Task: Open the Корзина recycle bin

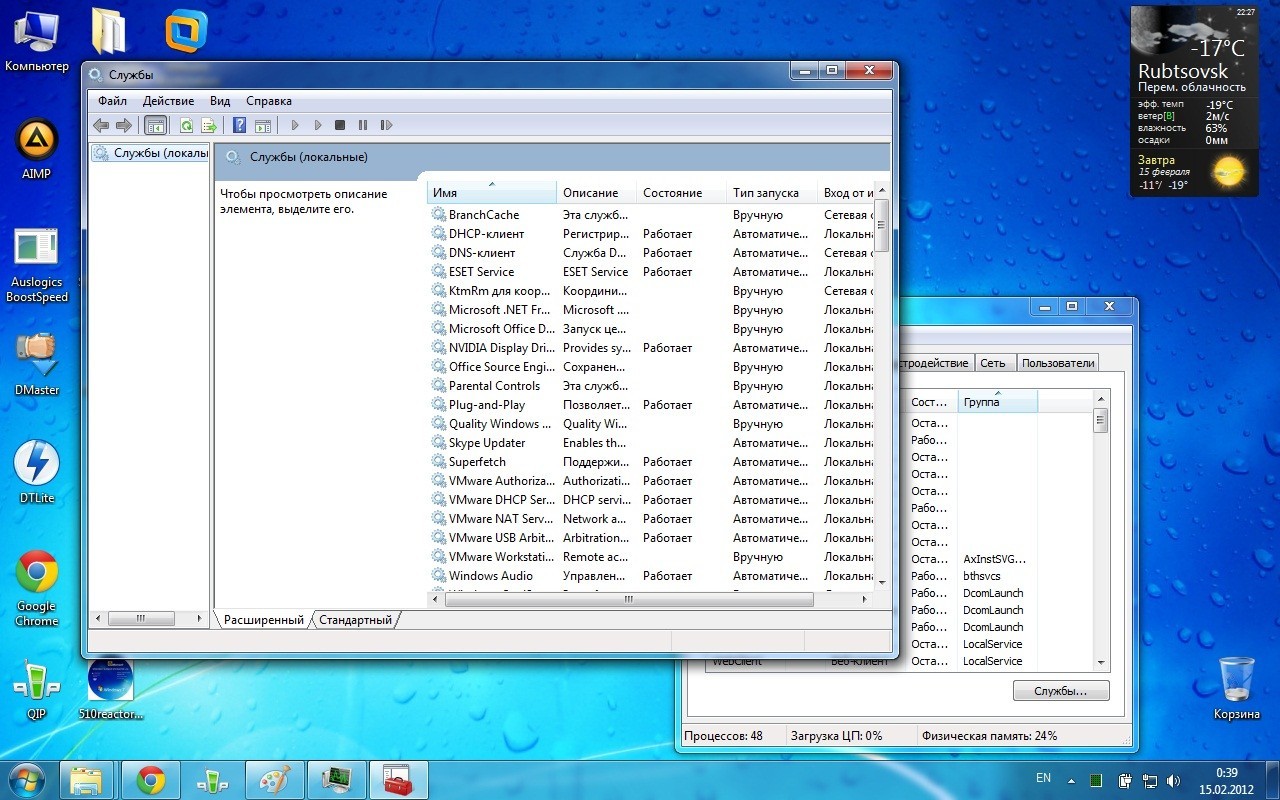Action: [x=1237, y=688]
